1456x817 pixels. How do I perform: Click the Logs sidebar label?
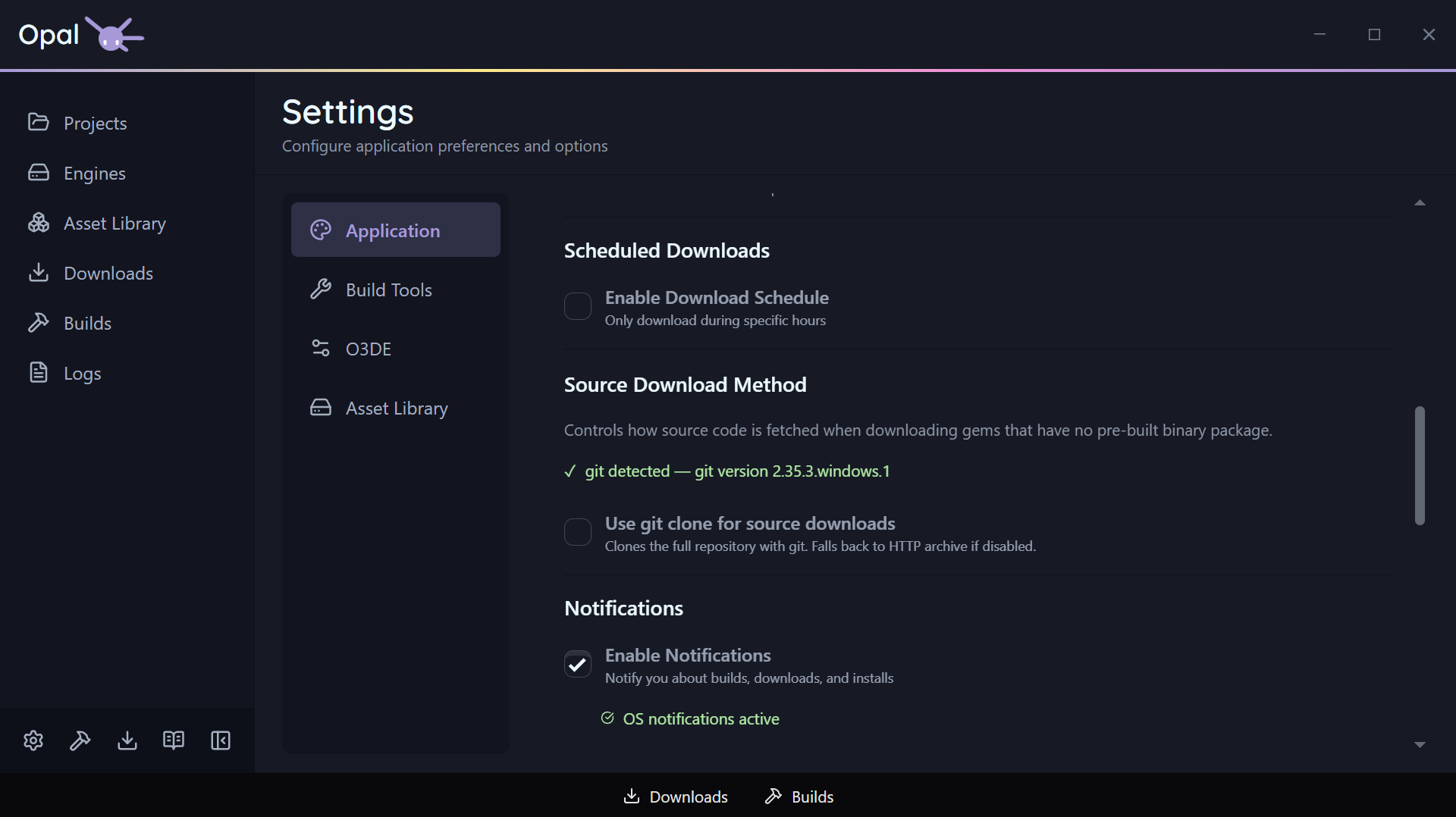(82, 374)
